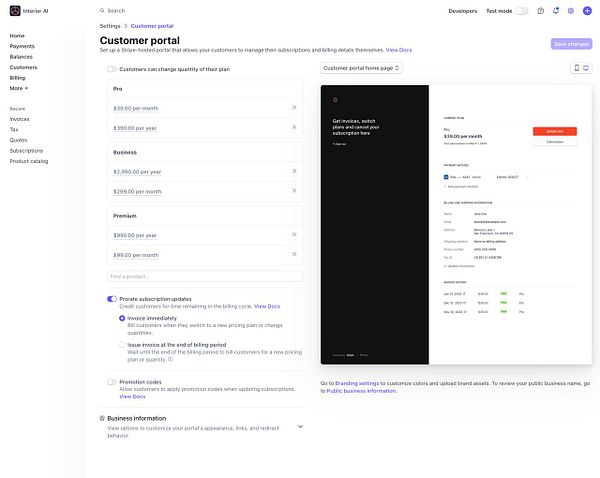Switch preview to desktop monitor icon

point(586,68)
